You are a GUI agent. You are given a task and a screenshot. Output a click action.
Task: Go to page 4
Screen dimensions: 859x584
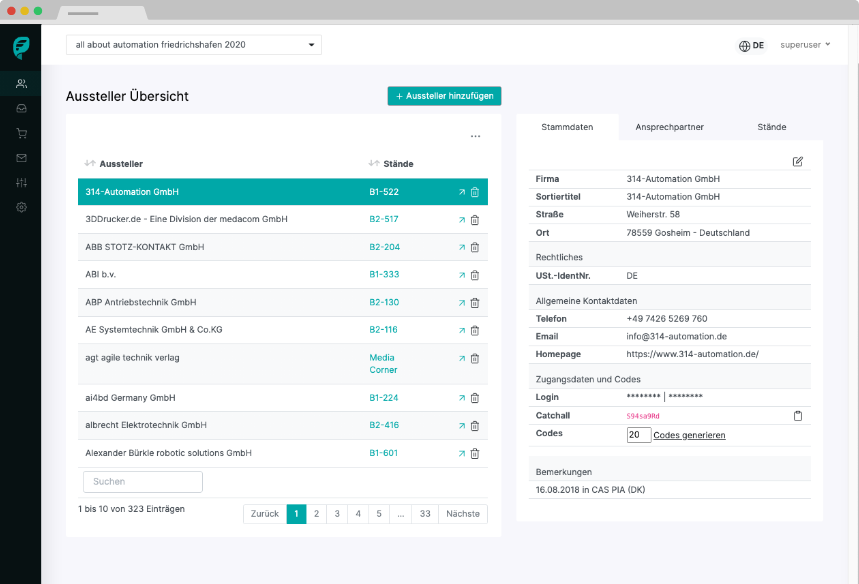358,514
